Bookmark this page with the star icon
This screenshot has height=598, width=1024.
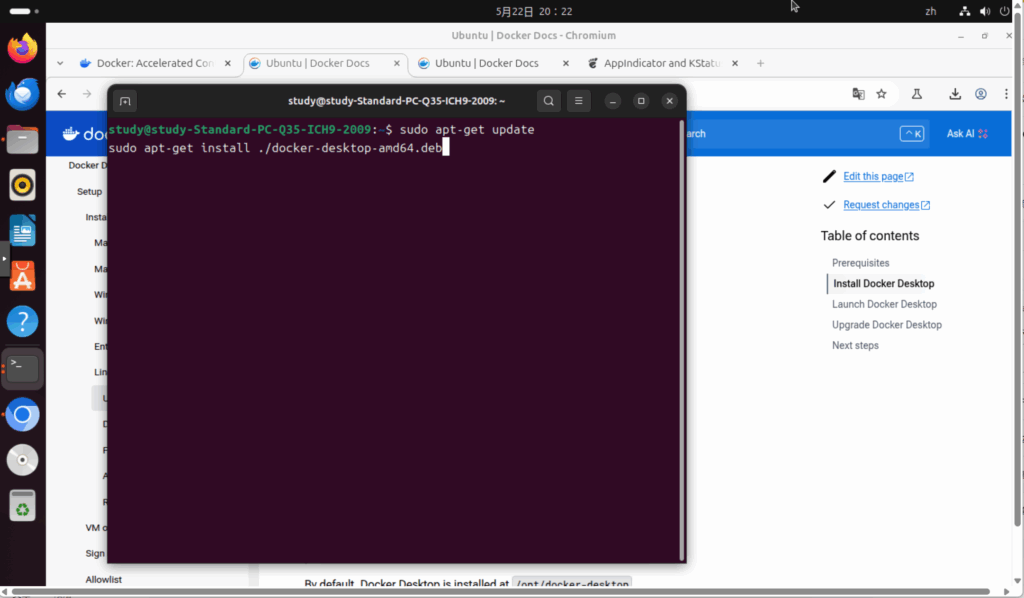pyautogui.click(x=882, y=94)
